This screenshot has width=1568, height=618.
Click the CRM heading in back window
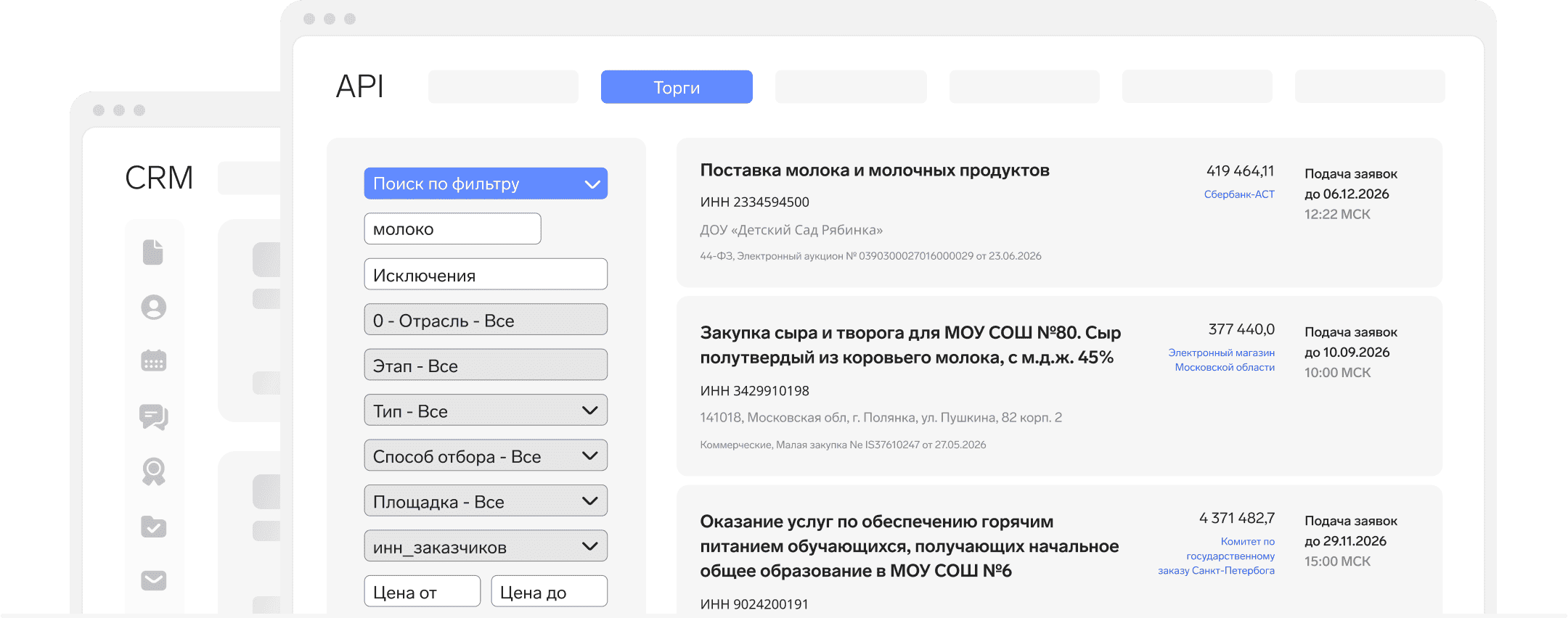159,178
